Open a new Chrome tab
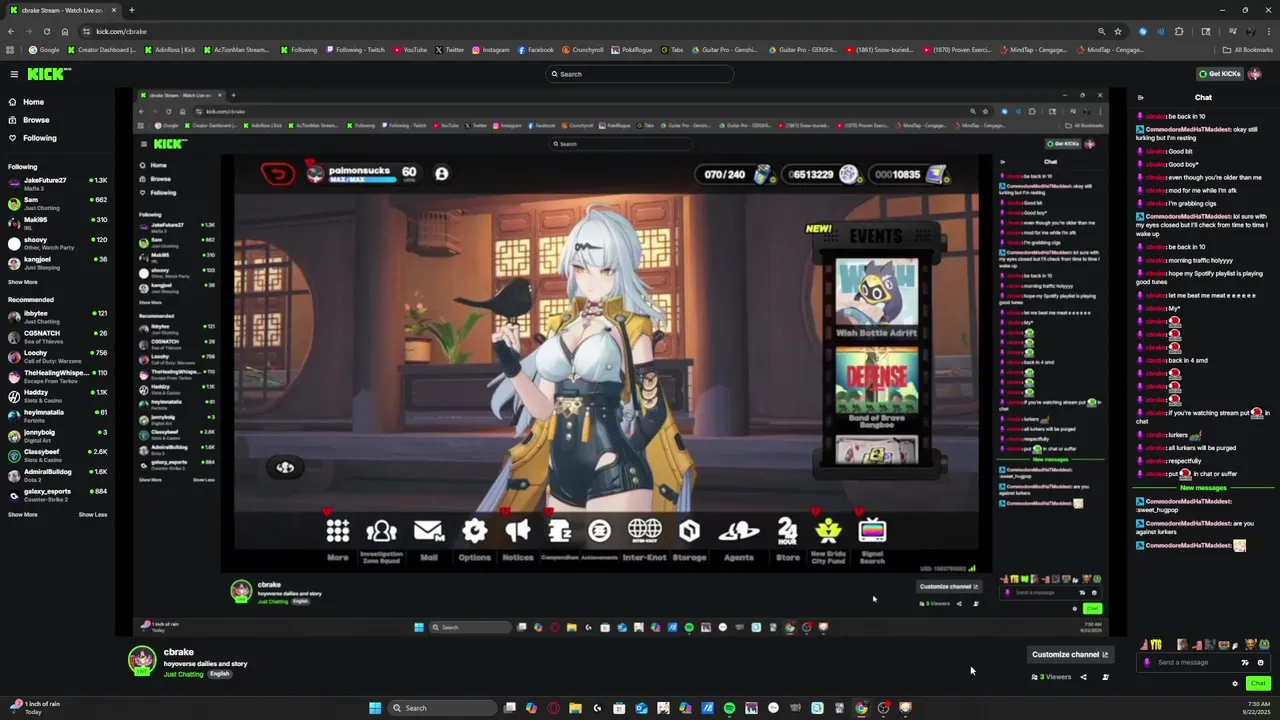 131,10
